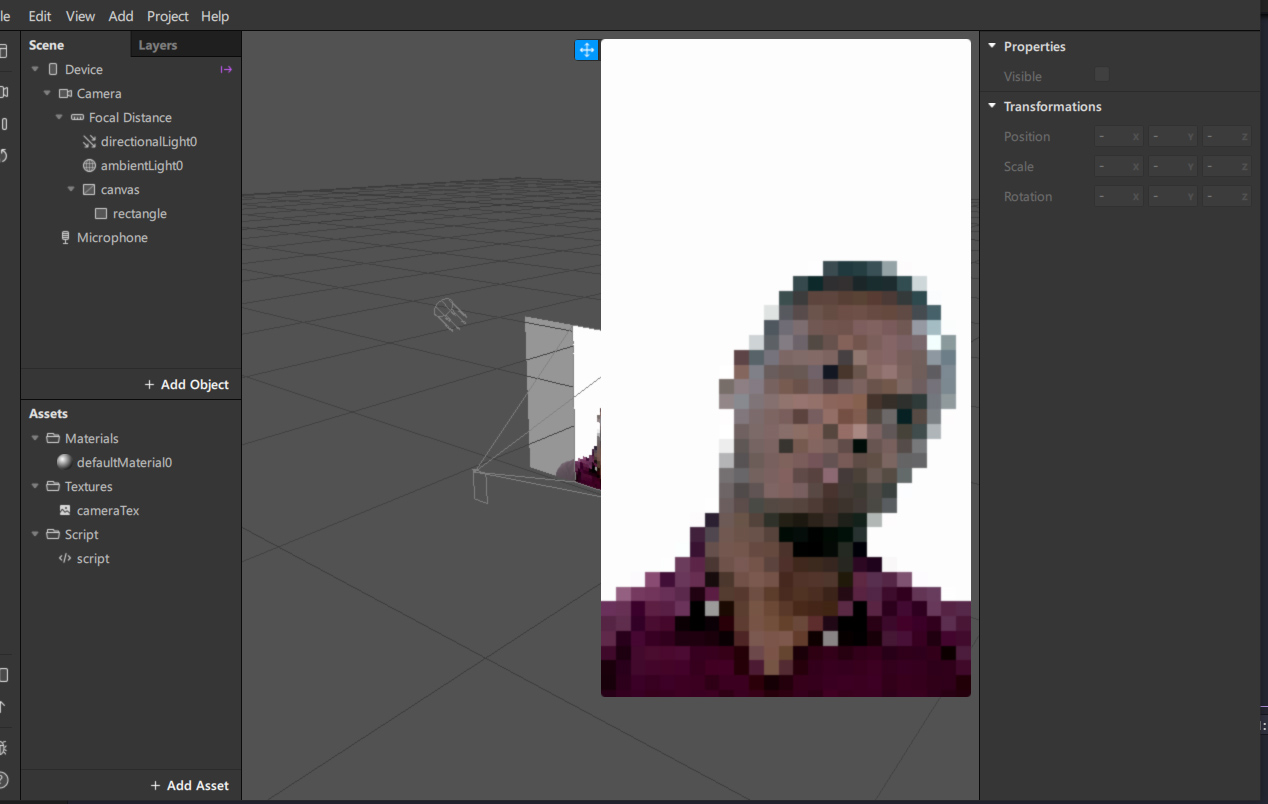Viewport: 1268px width, 804px height.
Task: Click the pixelated simulator preview
Action: pos(786,368)
